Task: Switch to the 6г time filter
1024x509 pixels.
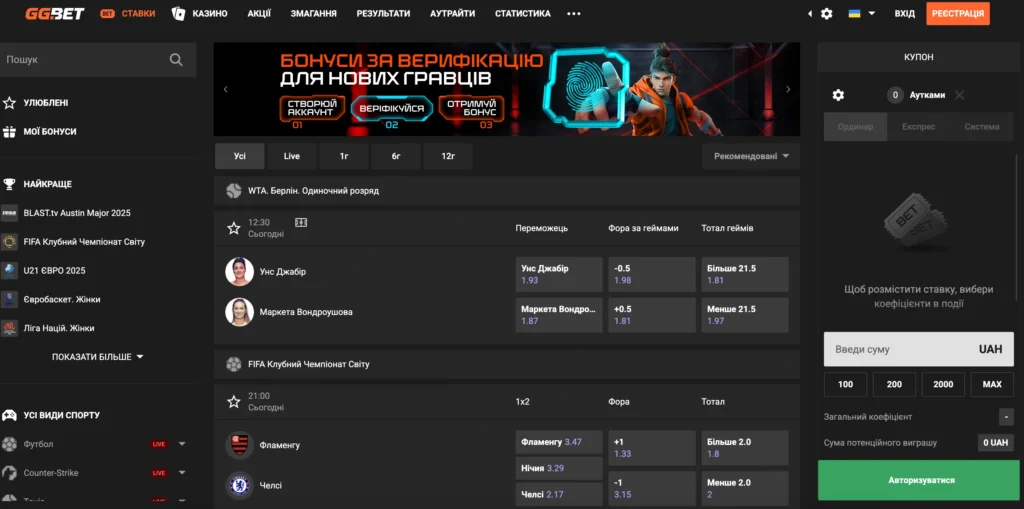Action: [x=396, y=156]
